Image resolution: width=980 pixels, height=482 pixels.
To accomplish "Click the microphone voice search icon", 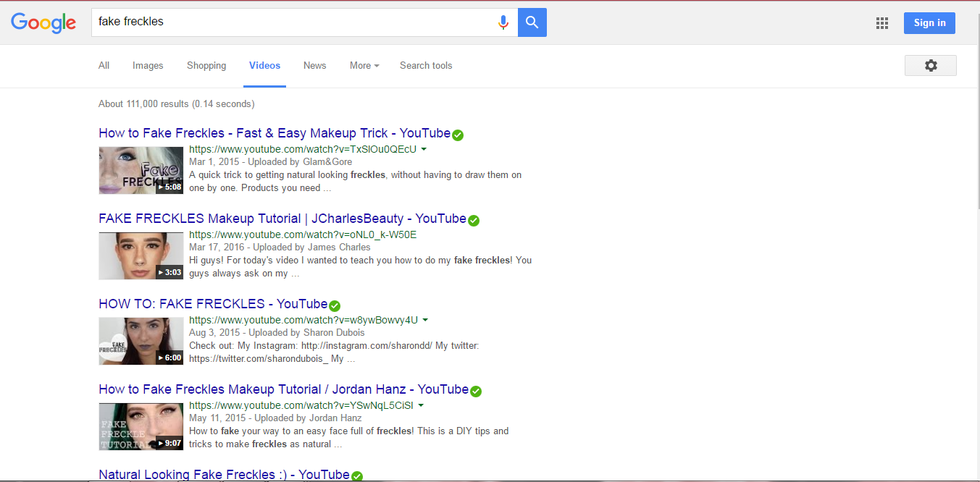I will coord(504,22).
